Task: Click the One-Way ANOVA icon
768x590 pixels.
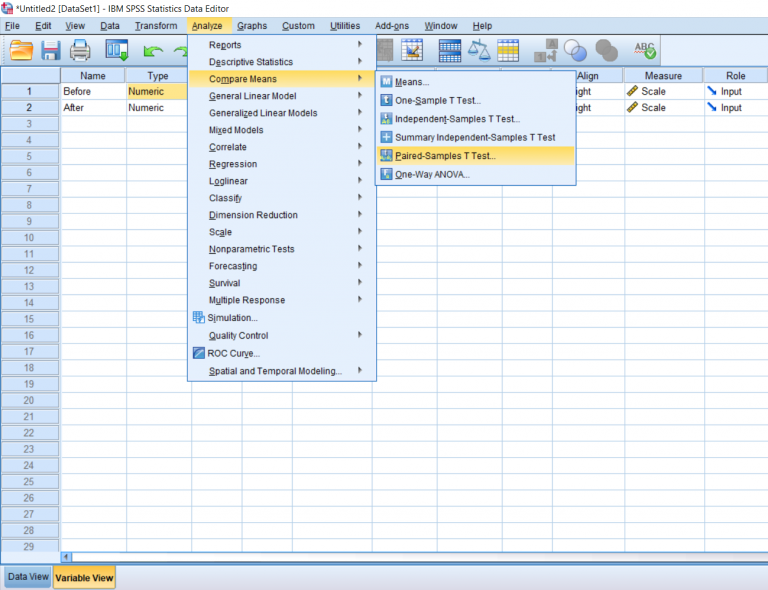Action: click(x=386, y=174)
